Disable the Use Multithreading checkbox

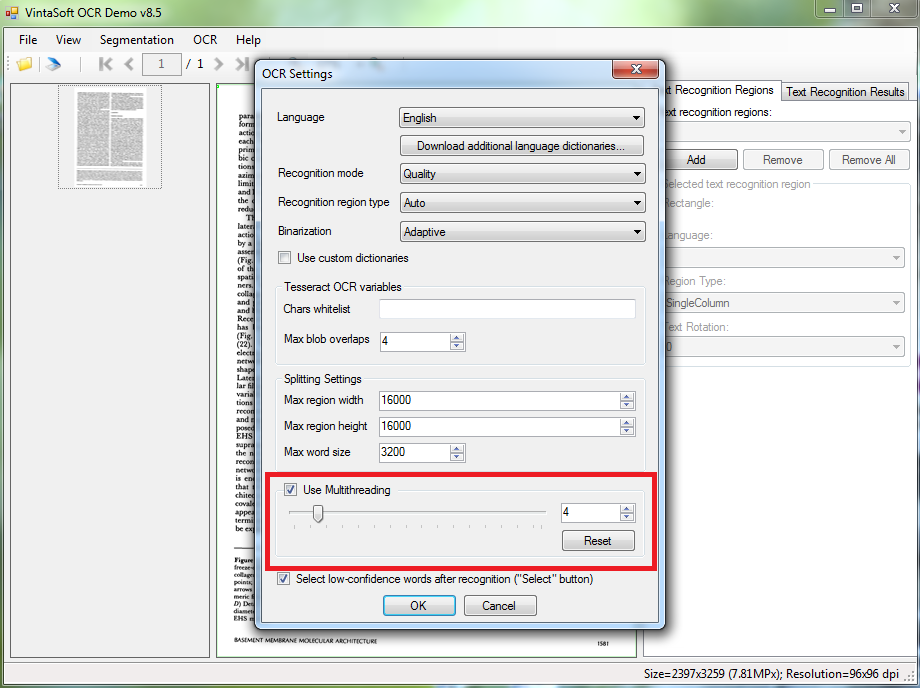click(x=290, y=490)
